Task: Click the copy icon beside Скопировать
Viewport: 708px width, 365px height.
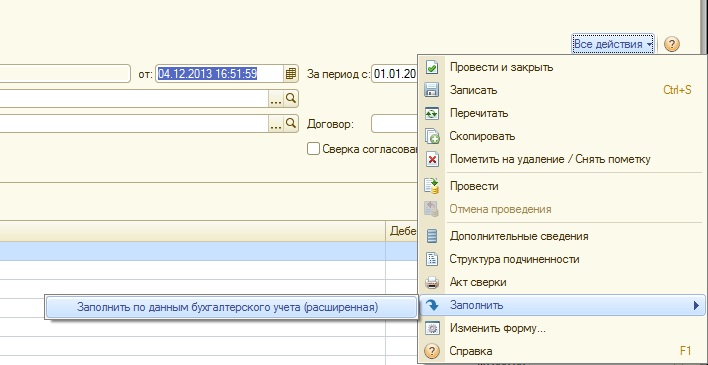Action: point(432,136)
